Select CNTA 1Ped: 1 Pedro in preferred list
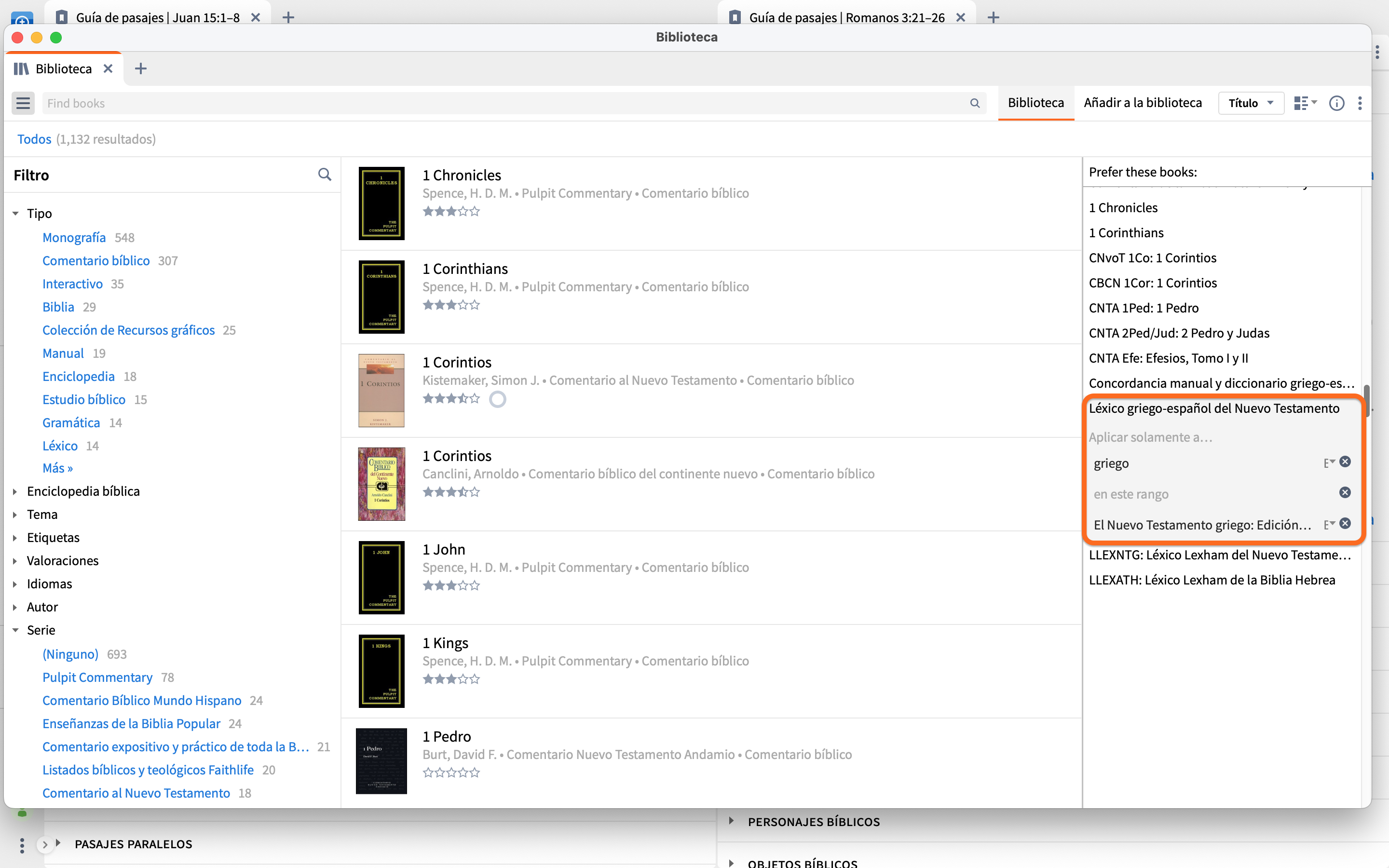 point(1144,308)
